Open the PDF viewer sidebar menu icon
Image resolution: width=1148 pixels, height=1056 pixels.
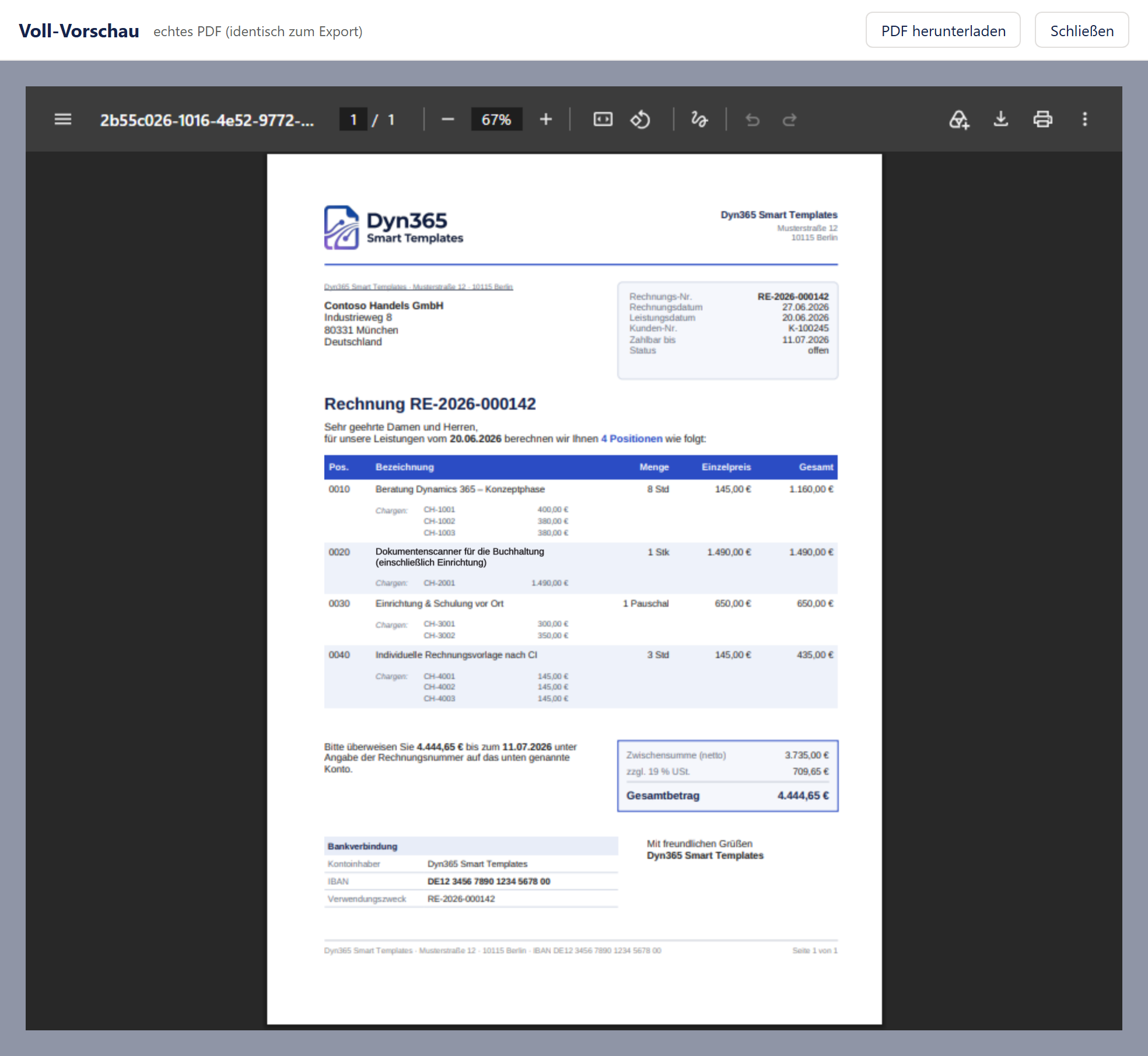(63, 120)
